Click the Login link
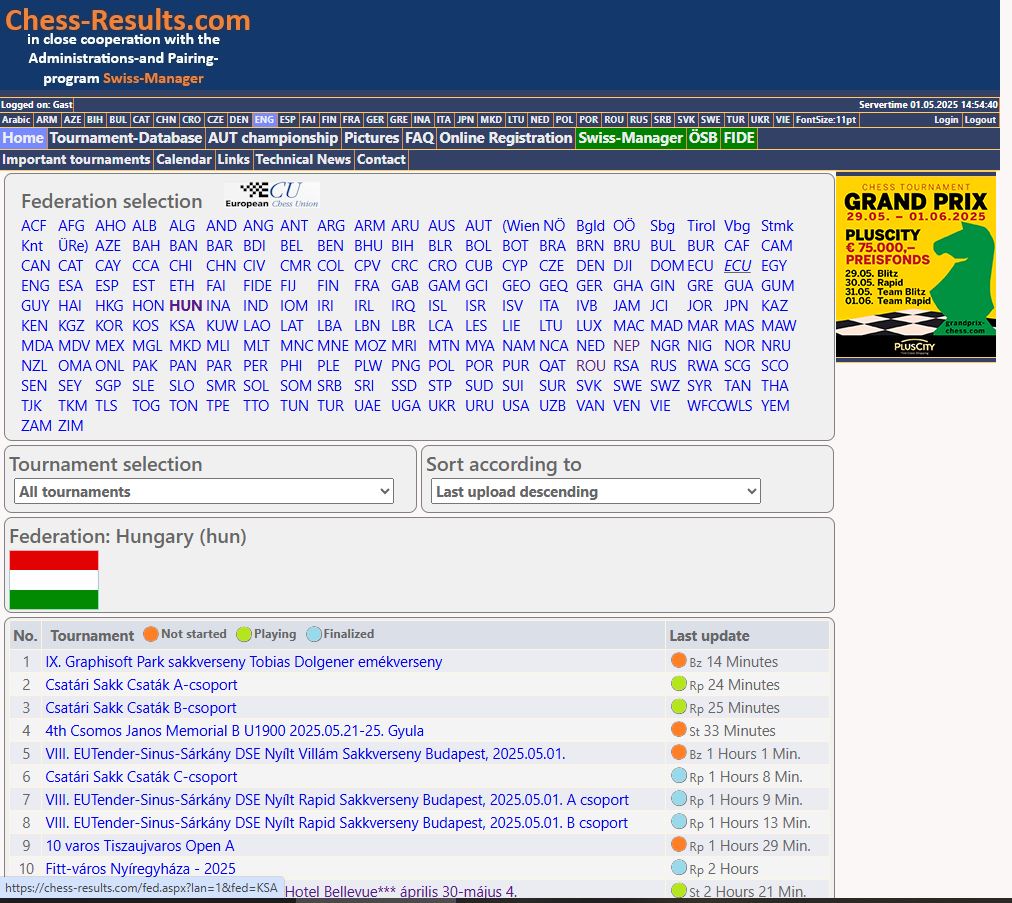The width and height of the screenshot is (1012, 903). [946, 120]
